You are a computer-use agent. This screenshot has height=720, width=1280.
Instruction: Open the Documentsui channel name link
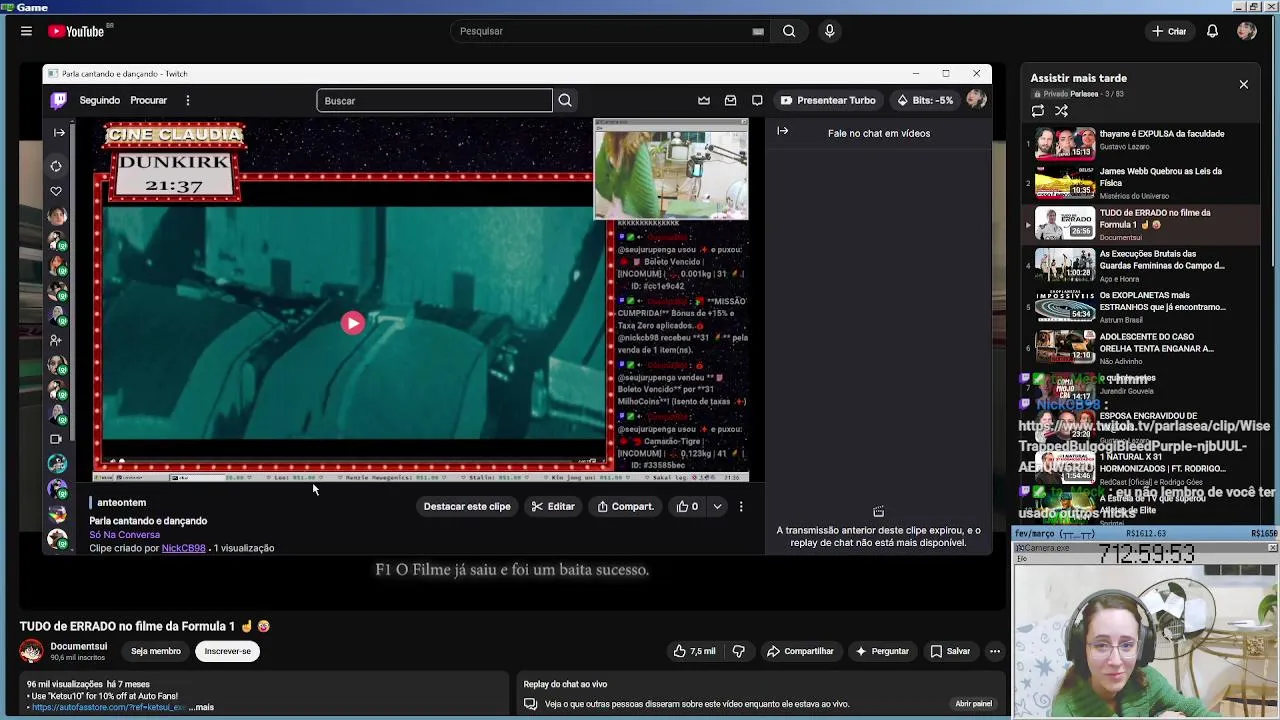(x=78, y=646)
